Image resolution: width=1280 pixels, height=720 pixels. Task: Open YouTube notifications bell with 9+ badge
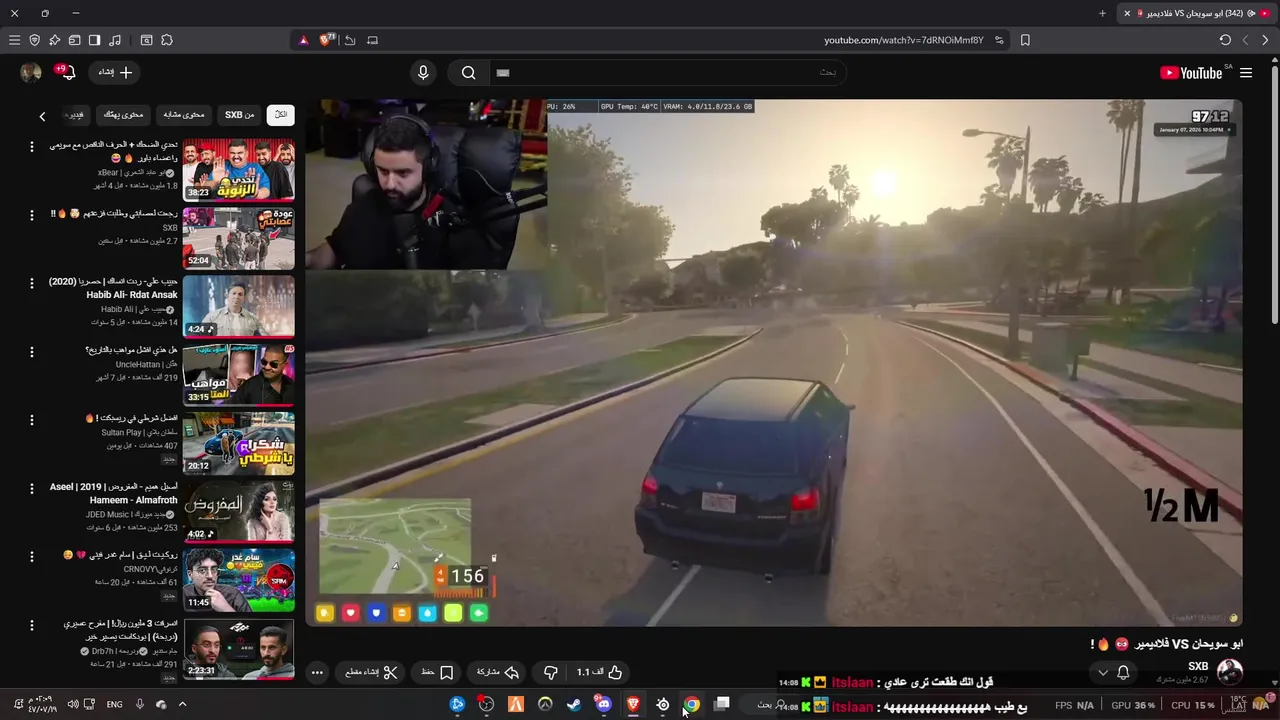[x=66, y=72]
